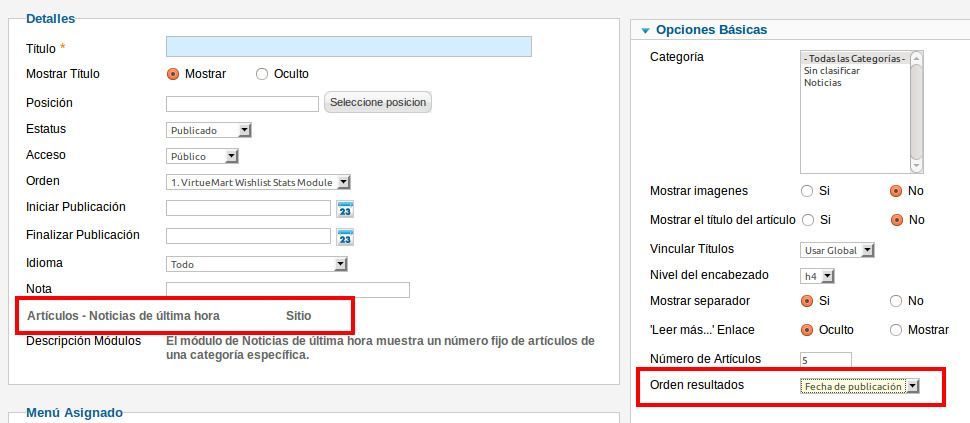Image resolution: width=970 pixels, height=423 pixels.
Task: Select '- Todas las Categorías -' in list
Action: [x=856, y=59]
